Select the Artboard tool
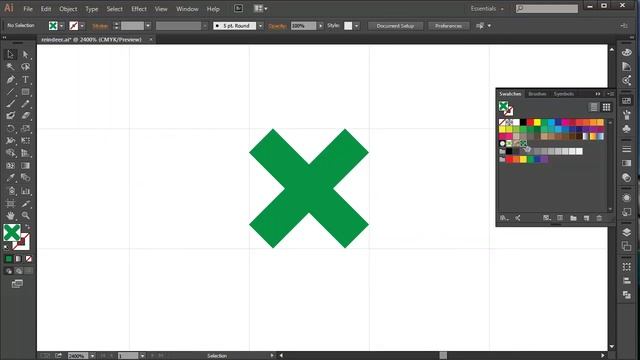The image size is (640, 360). [x=11, y=203]
